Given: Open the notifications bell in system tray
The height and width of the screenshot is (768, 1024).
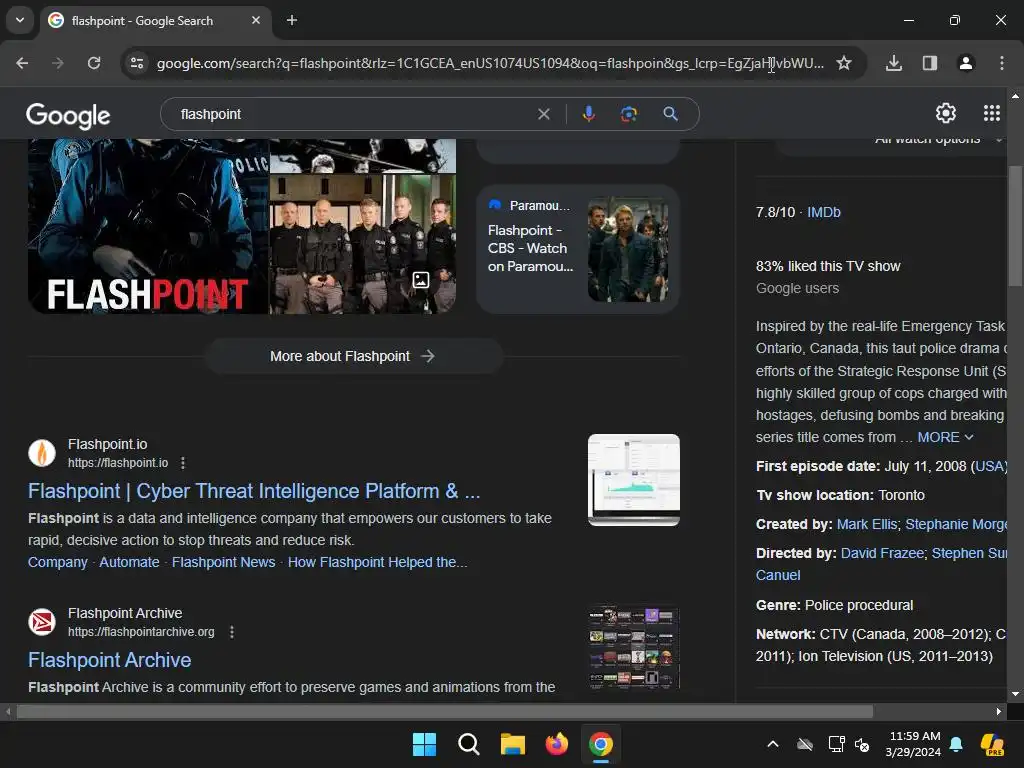Looking at the screenshot, I should click(956, 744).
